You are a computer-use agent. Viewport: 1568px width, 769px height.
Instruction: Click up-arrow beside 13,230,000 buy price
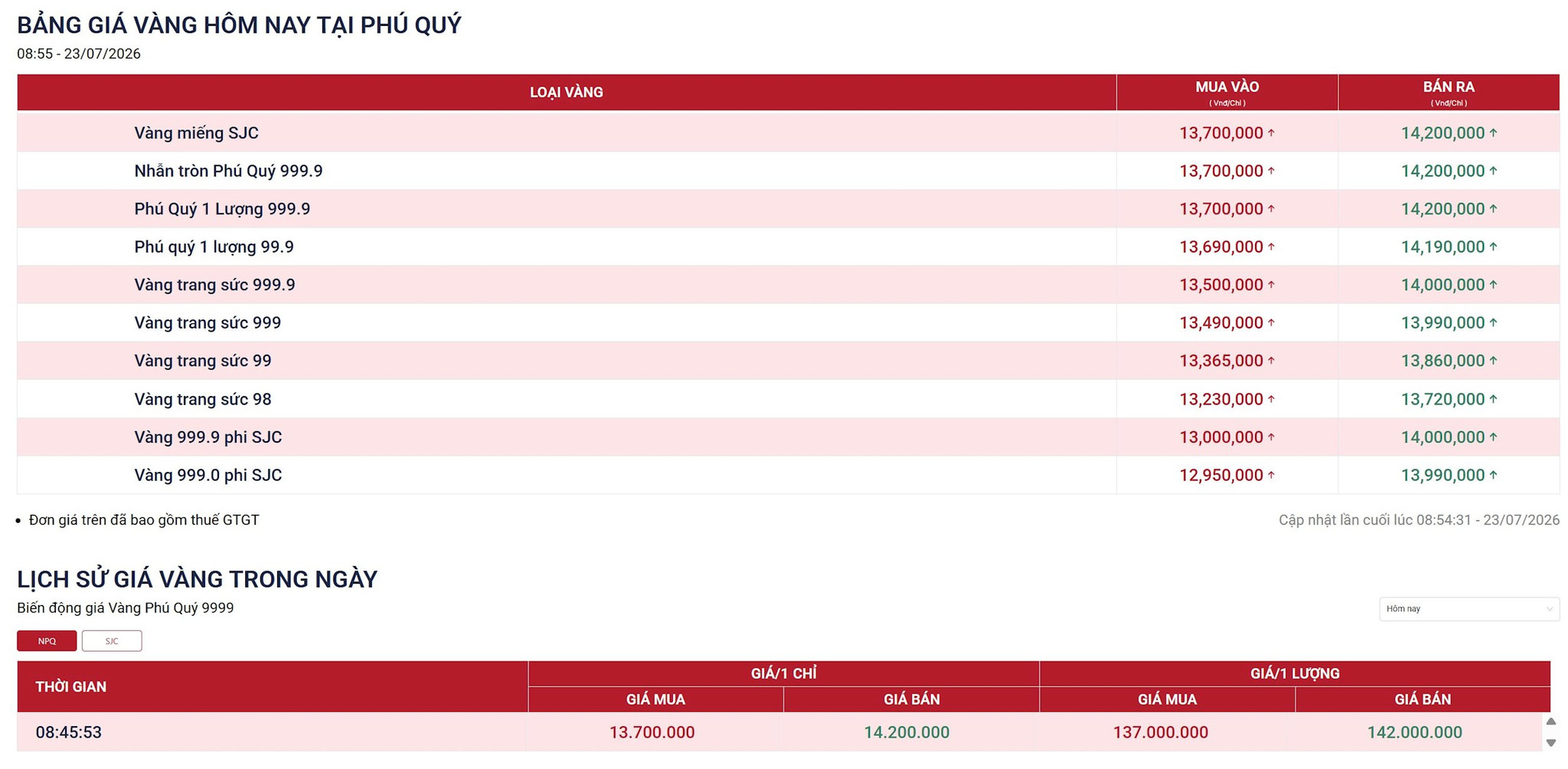[1271, 399]
